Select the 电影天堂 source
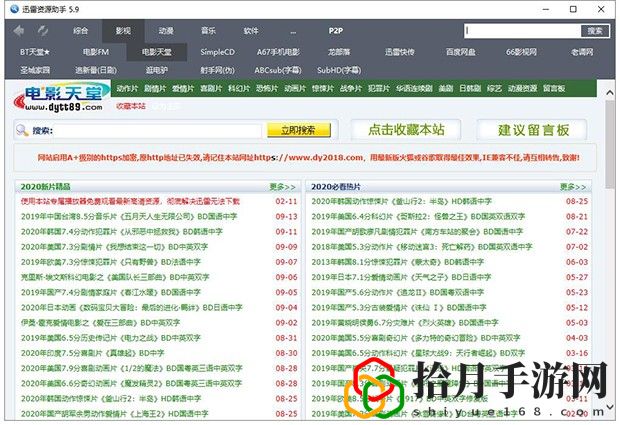620x425 pixels. tap(157, 52)
